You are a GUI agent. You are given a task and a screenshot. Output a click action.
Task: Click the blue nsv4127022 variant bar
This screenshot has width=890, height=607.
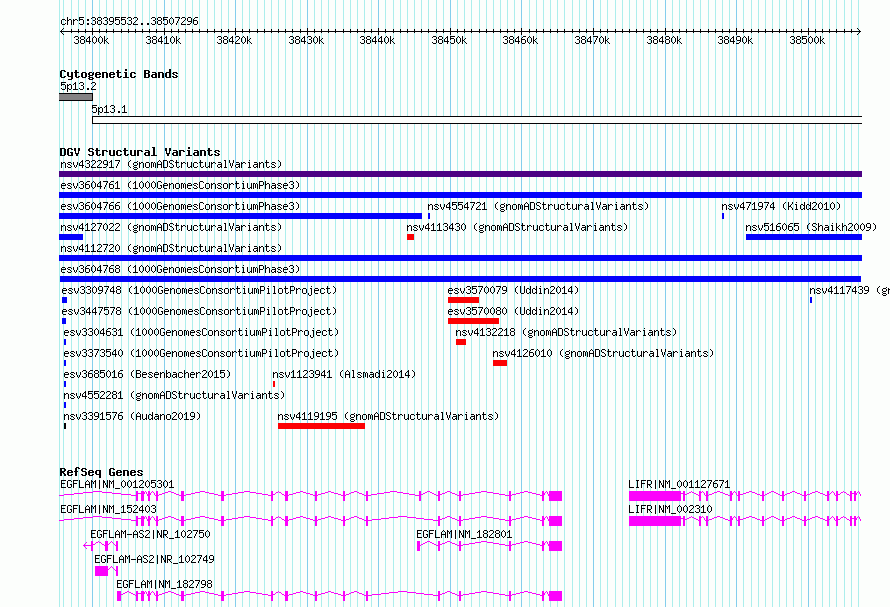click(71, 237)
